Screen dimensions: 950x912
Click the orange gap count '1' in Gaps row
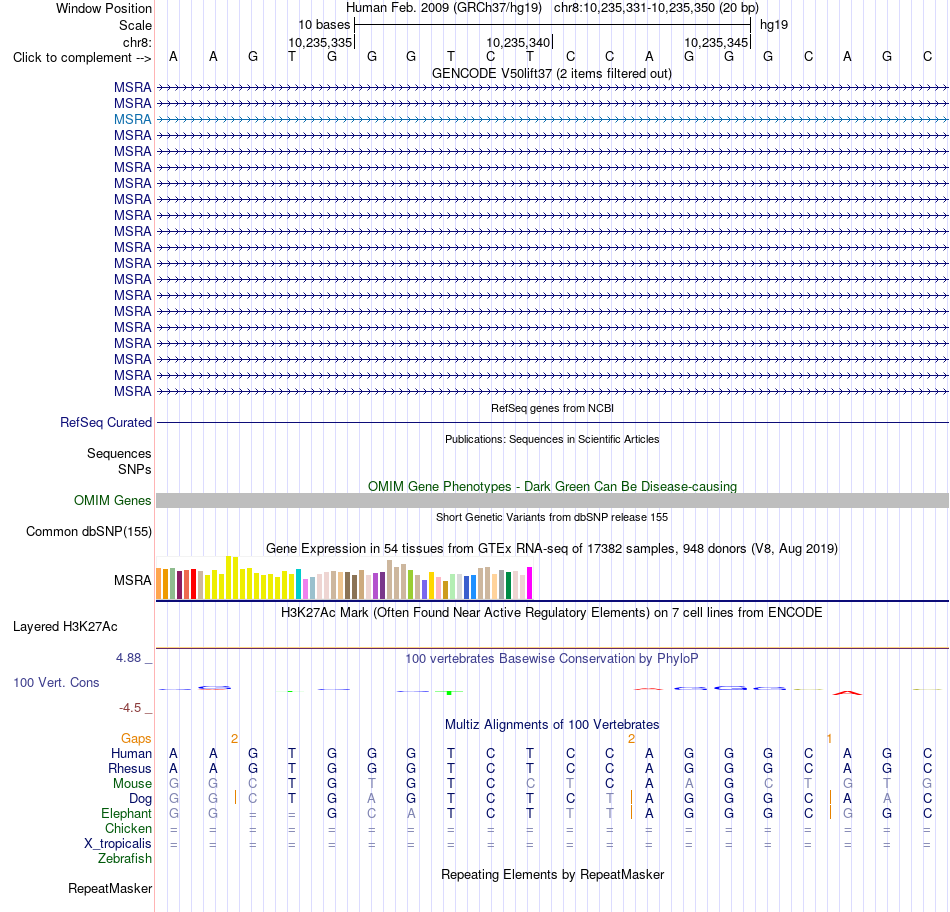829,739
